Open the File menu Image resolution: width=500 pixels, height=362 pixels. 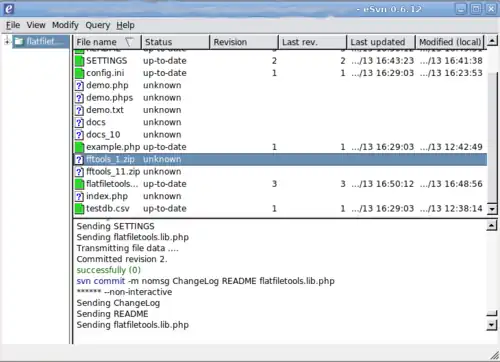coord(13,25)
